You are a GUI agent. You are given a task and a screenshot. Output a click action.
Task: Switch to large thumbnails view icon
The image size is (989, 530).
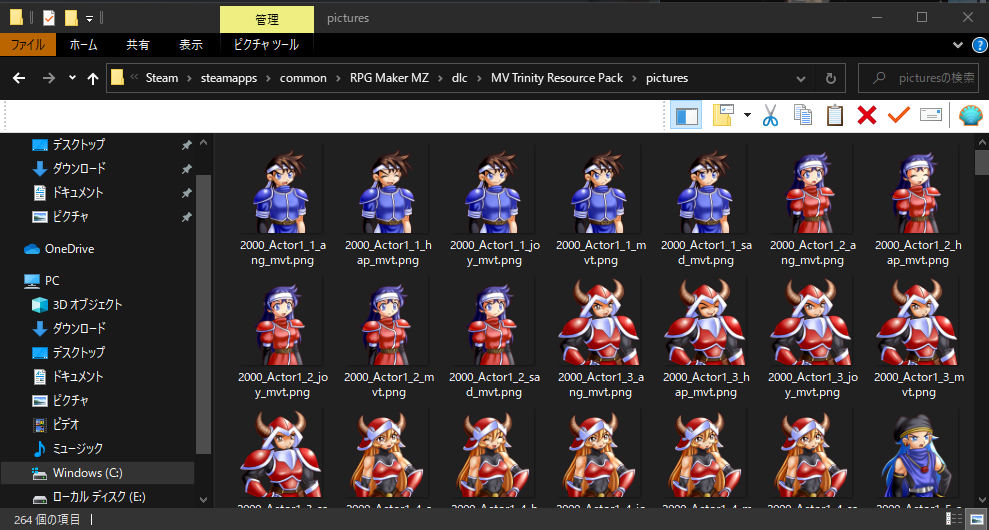[974, 520]
